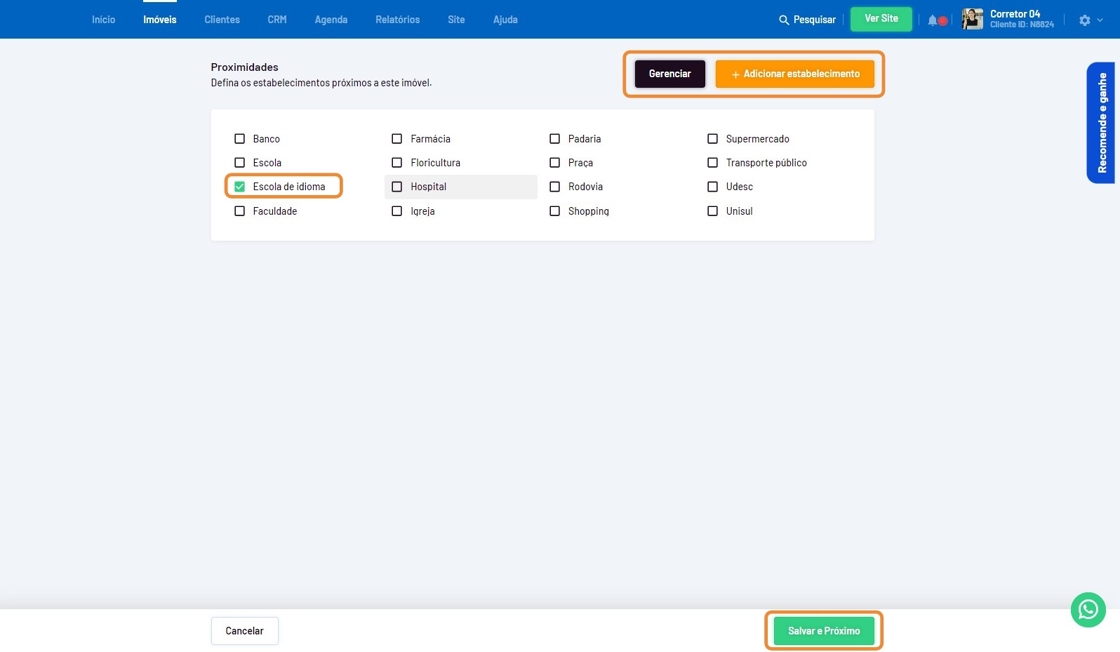Open the Clientes menu

(x=222, y=20)
